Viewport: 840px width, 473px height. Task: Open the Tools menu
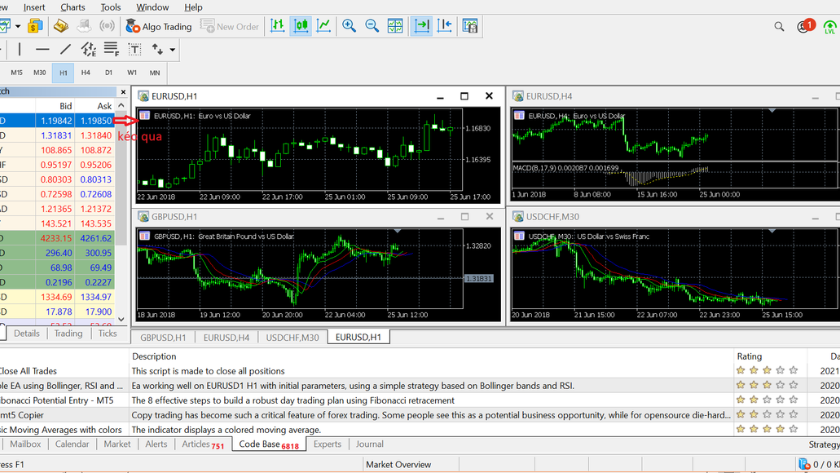[x=111, y=7]
